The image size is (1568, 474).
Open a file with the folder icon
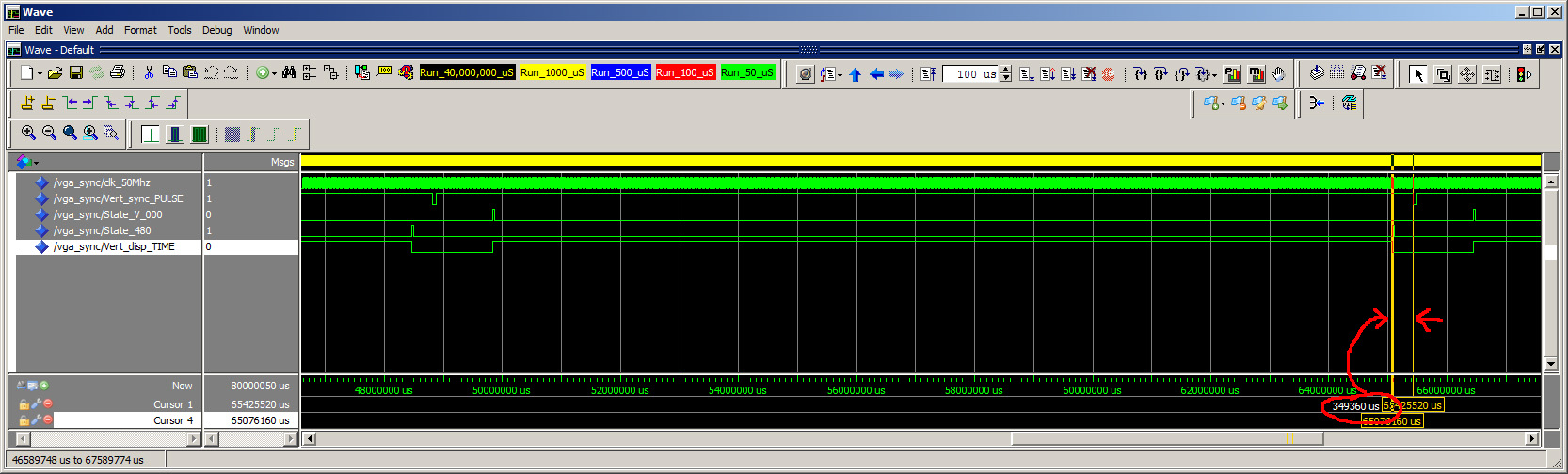(56, 72)
